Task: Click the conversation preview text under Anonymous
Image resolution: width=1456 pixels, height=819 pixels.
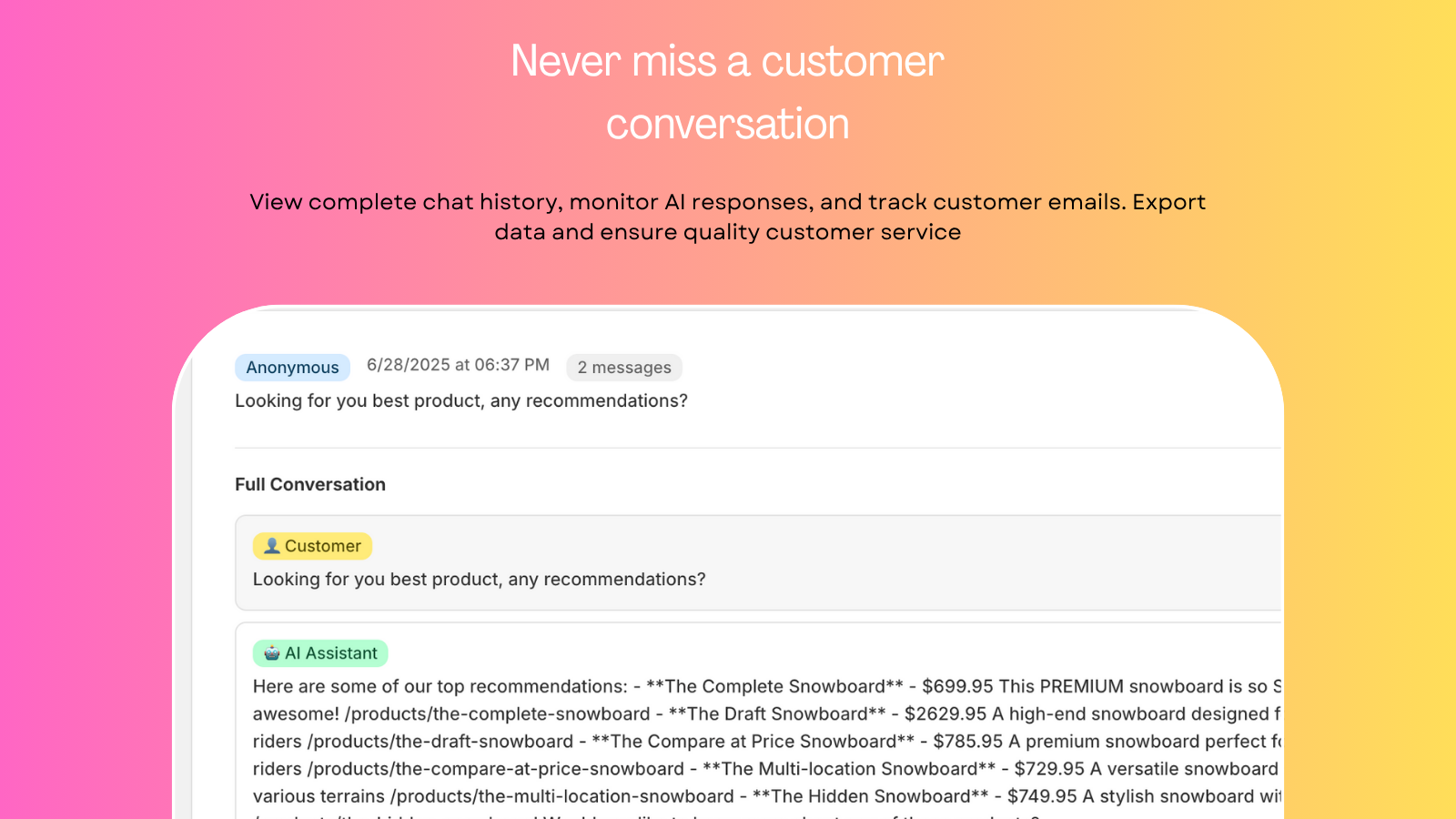Action: 461,401
